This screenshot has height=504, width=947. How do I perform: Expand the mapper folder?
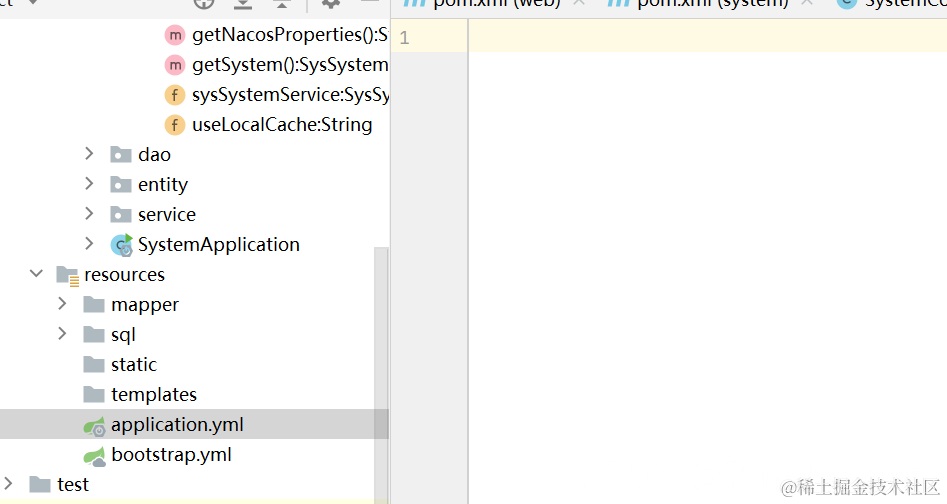62,304
